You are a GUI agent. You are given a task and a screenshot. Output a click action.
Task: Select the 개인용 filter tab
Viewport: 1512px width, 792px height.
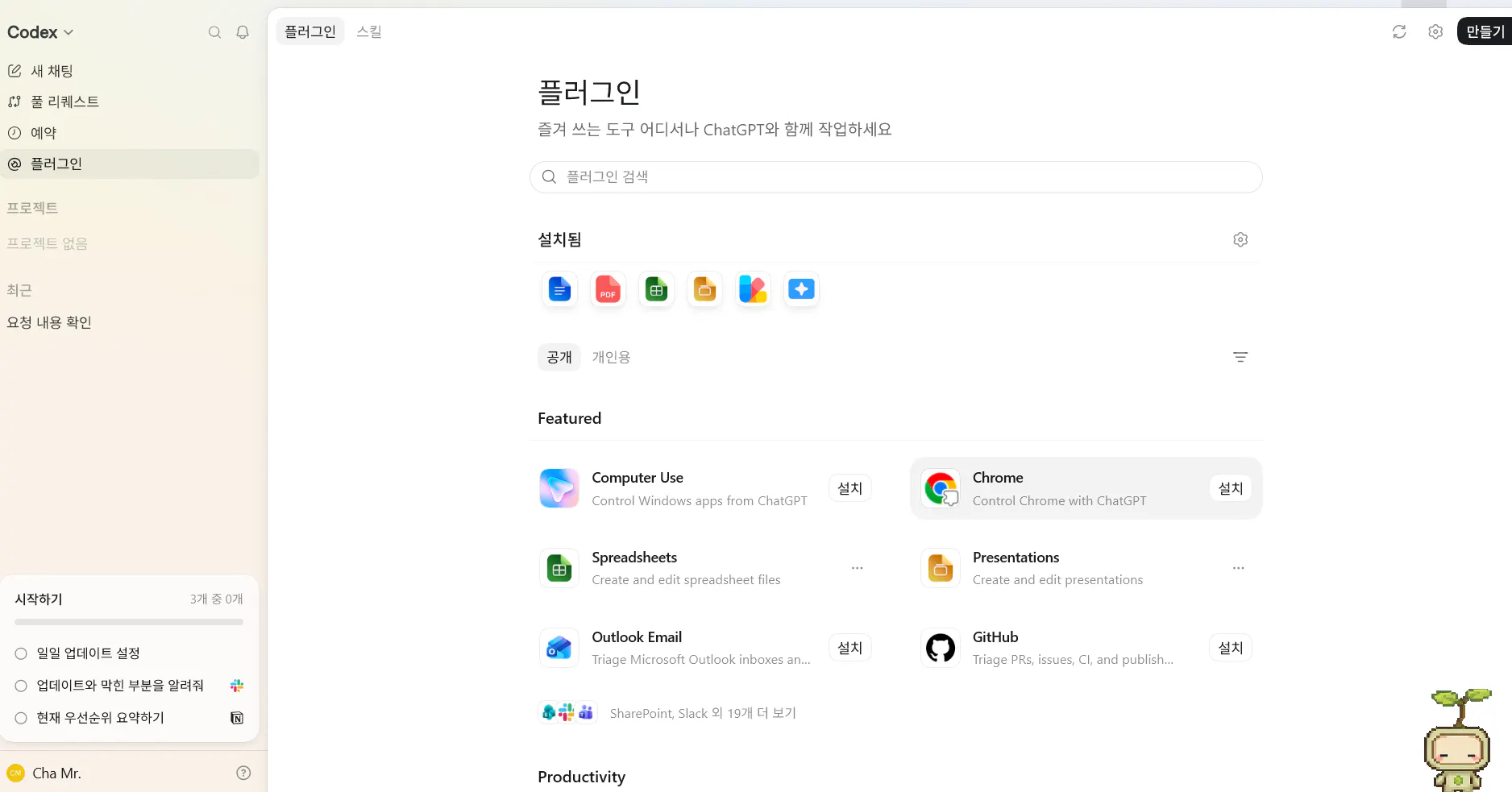[x=611, y=357]
